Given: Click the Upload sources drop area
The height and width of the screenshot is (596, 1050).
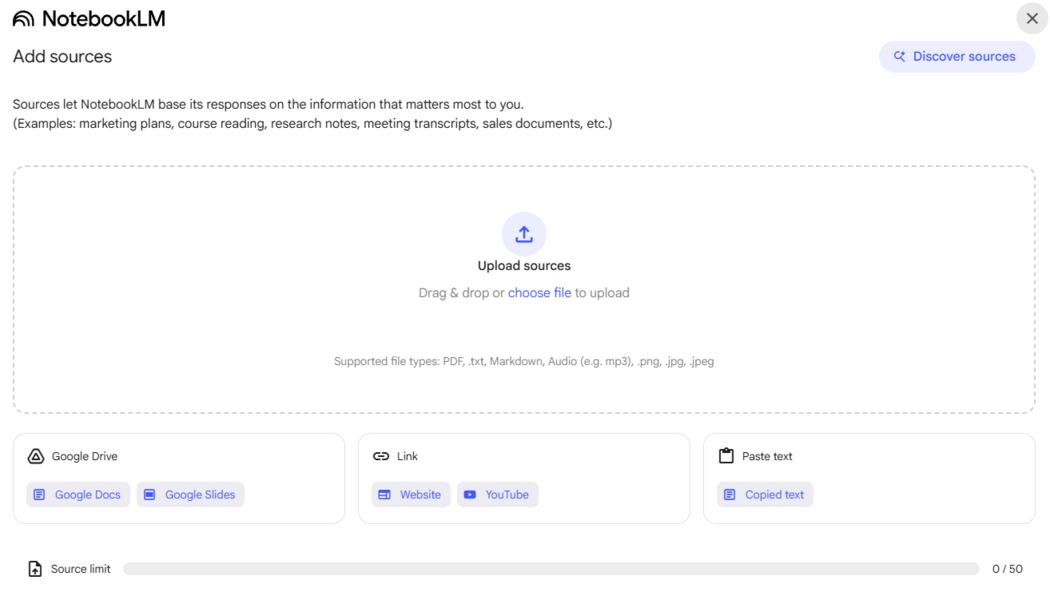Looking at the screenshot, I should pos(524,289).
